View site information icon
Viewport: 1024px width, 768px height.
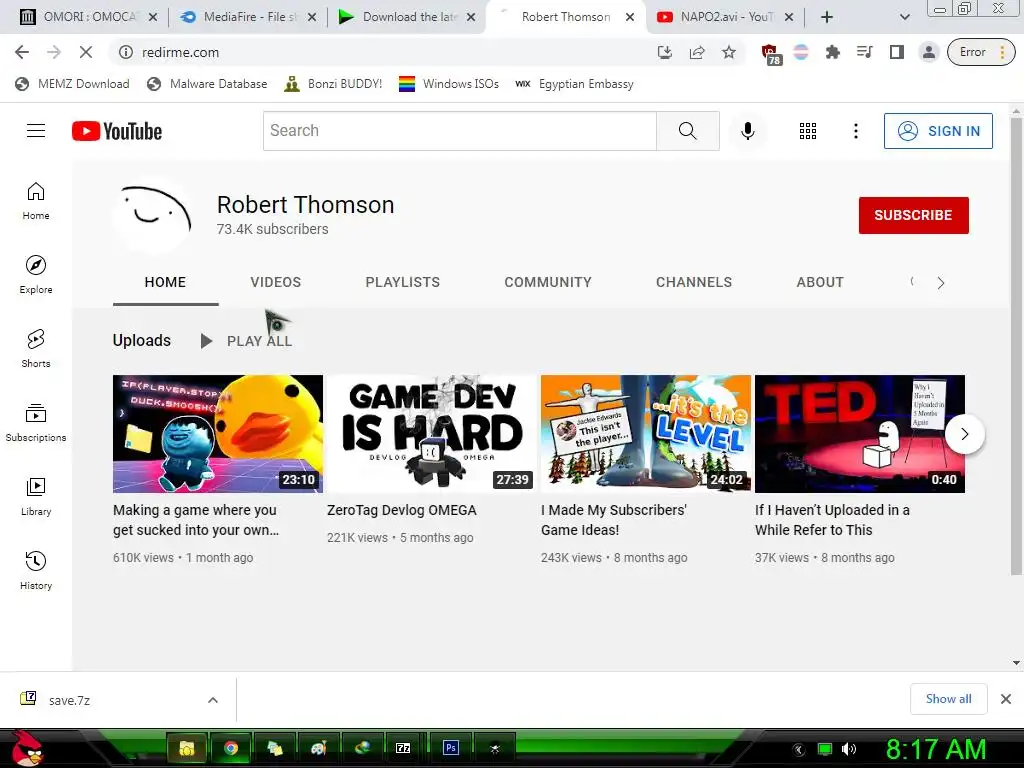pos(125,52)
